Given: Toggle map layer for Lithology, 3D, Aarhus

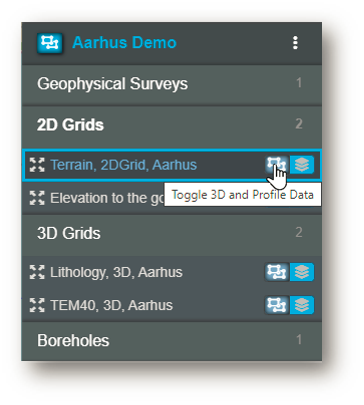Looking at the screenshot, I should click(x=302, y=272).
